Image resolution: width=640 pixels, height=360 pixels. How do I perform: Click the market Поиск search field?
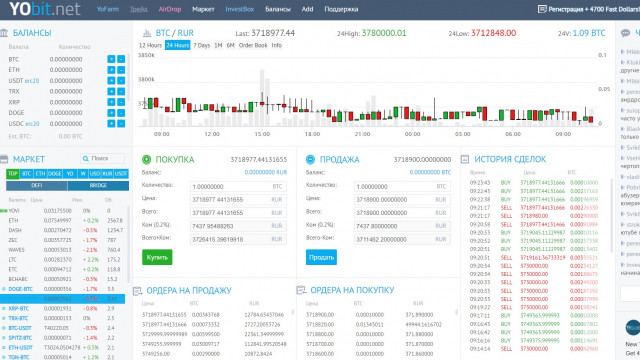coord(102,158)
